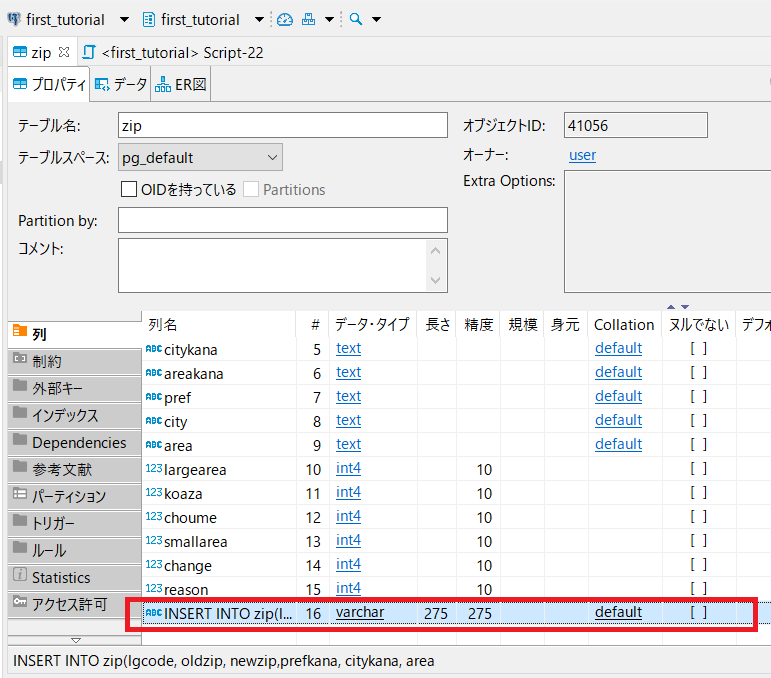The image size is (771, 678).
Task: Open first_tutorial database dropdown arrow
Action: [259, 20]
